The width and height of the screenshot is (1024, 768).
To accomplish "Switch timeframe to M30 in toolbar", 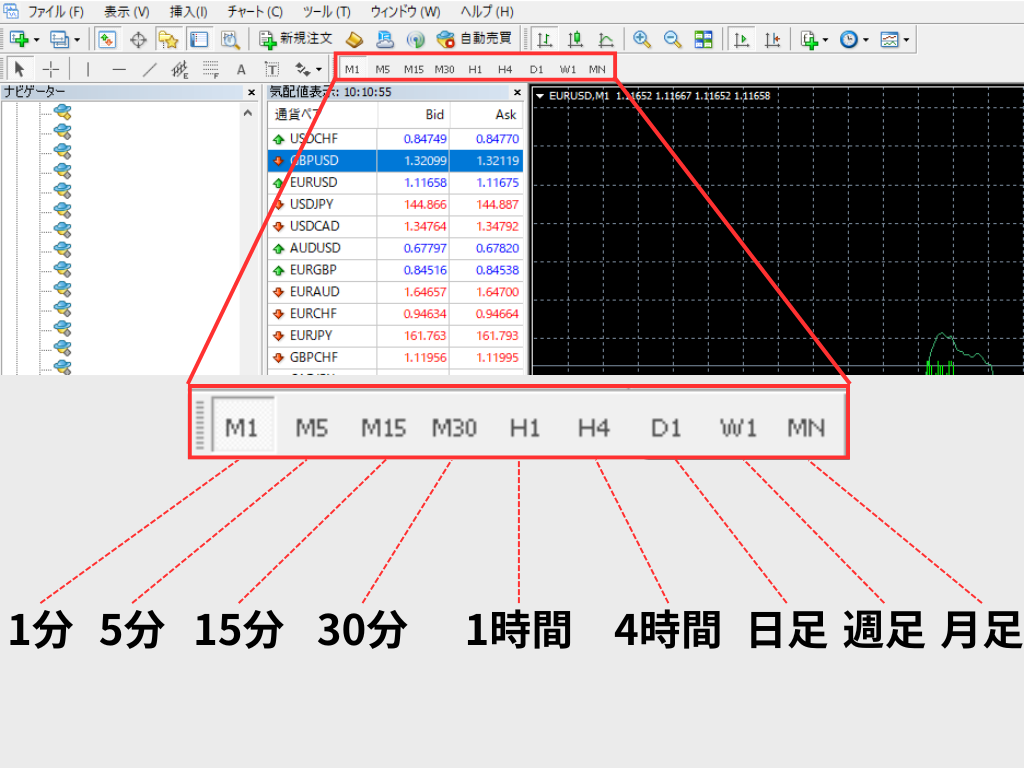I will click(445, 69).
